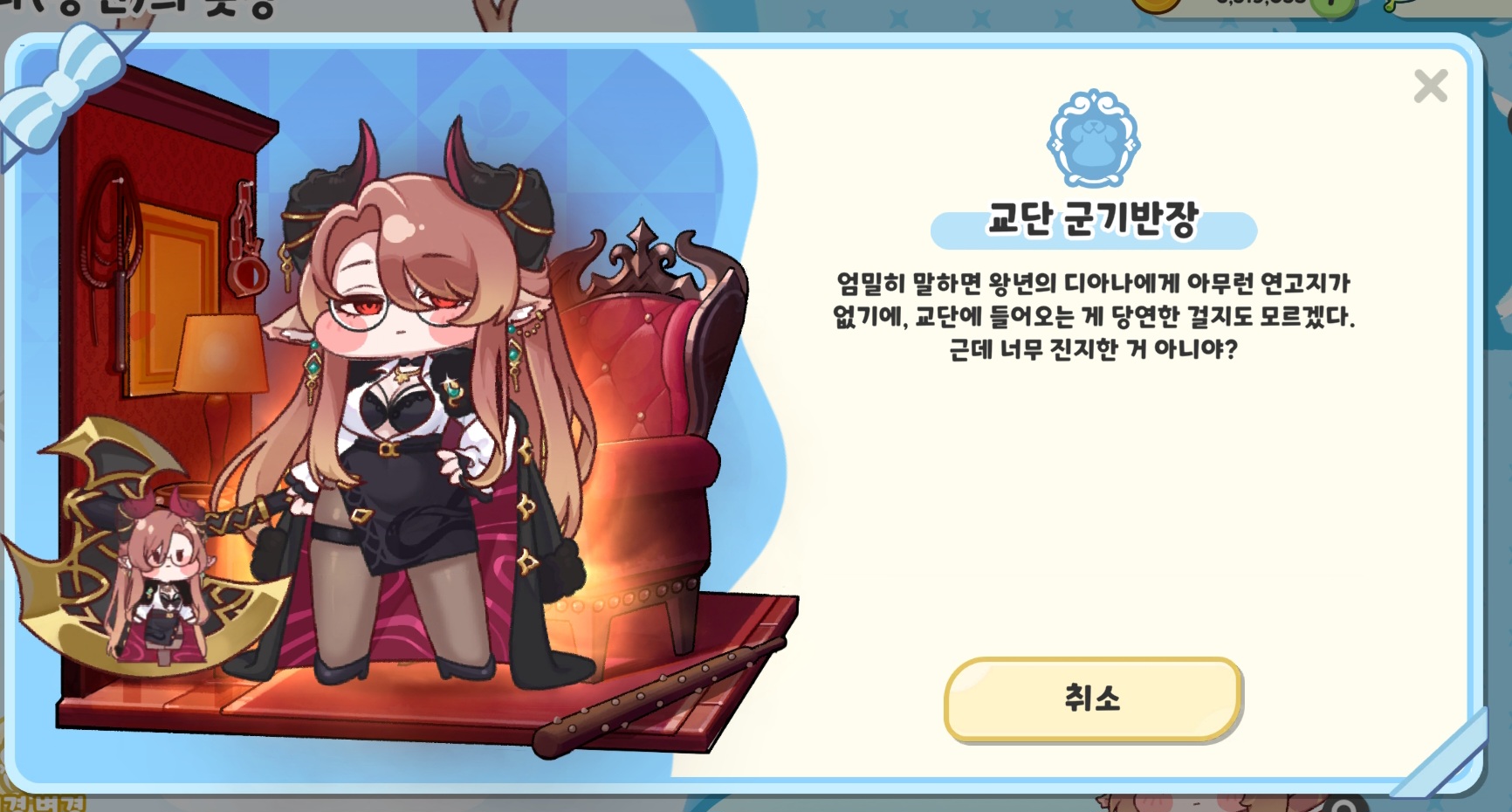Click the red shackles hanging on wall

247,237
